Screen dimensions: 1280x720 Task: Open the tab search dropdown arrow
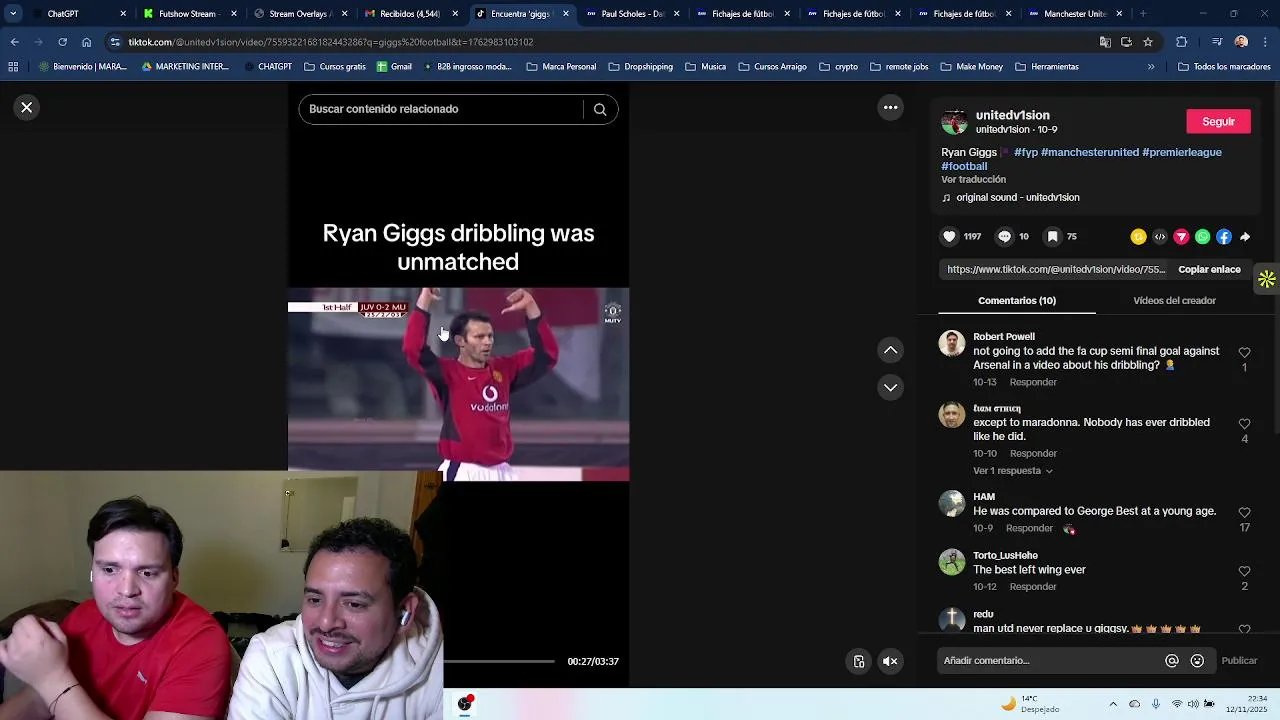tap(12, 14)
